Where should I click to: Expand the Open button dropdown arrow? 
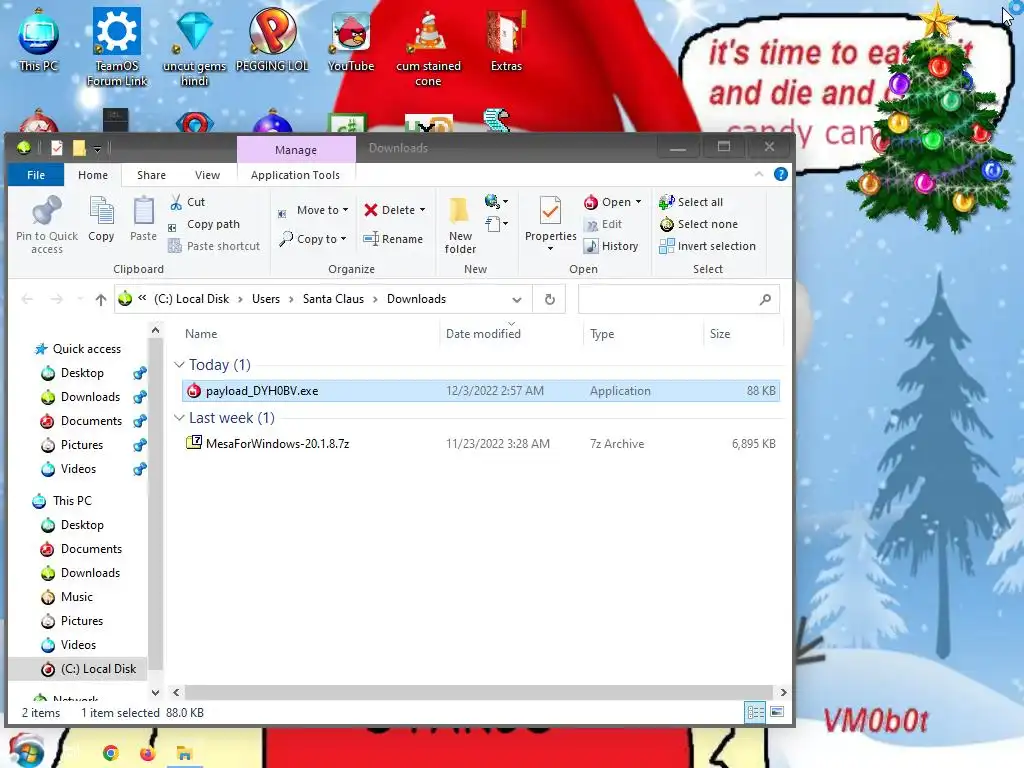coord(639,202)
